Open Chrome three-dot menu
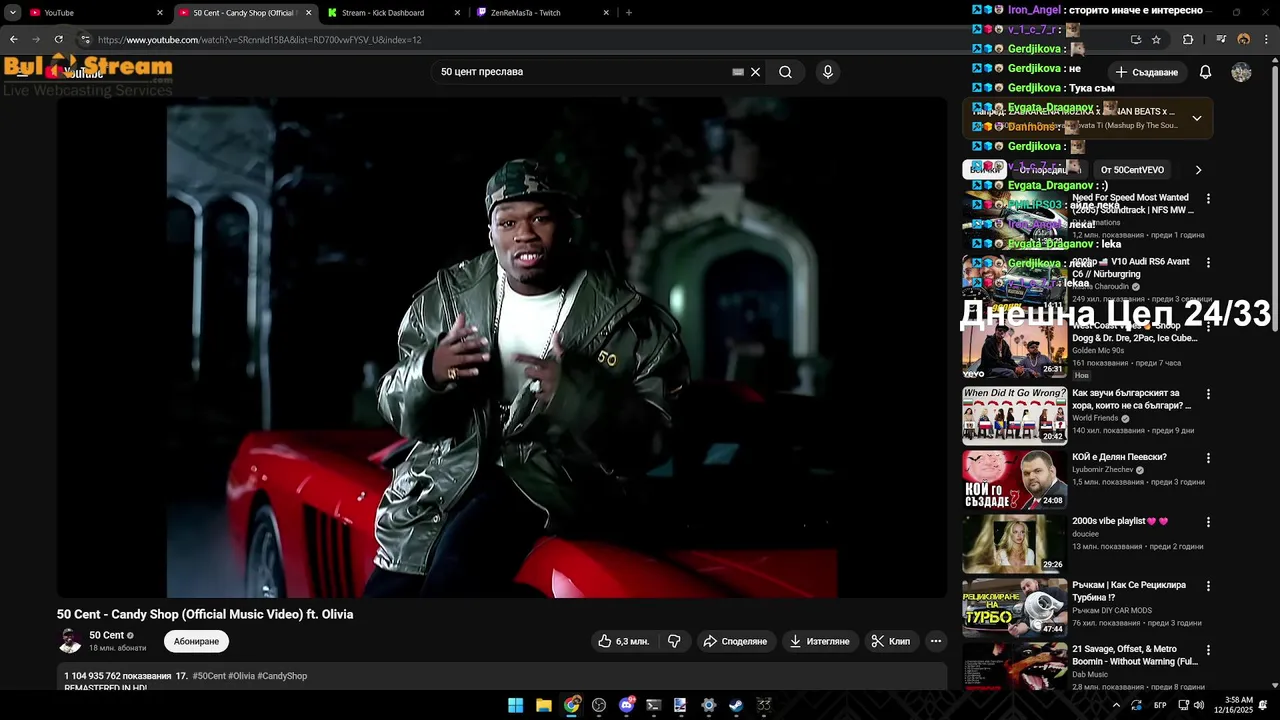 1264,40
